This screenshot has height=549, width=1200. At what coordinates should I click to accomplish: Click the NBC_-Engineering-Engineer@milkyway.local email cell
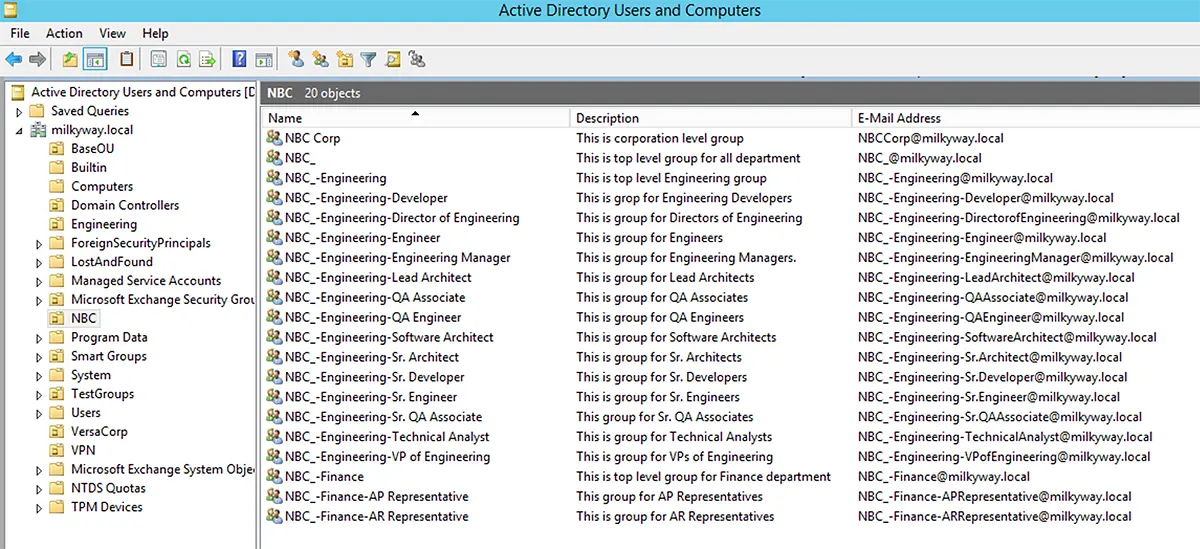pos(982,238)
